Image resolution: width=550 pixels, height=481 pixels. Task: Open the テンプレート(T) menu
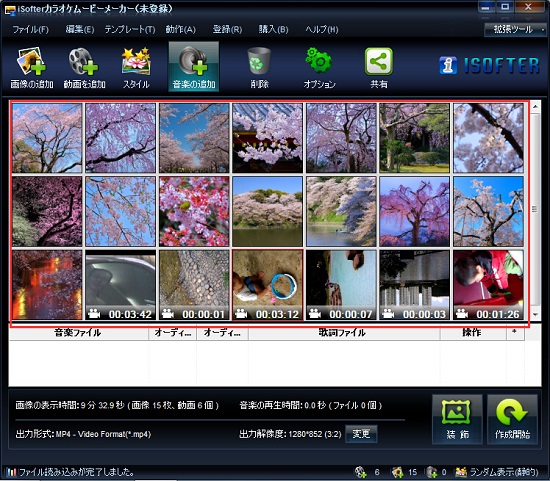pyautogui.click(x=130, y=30)
